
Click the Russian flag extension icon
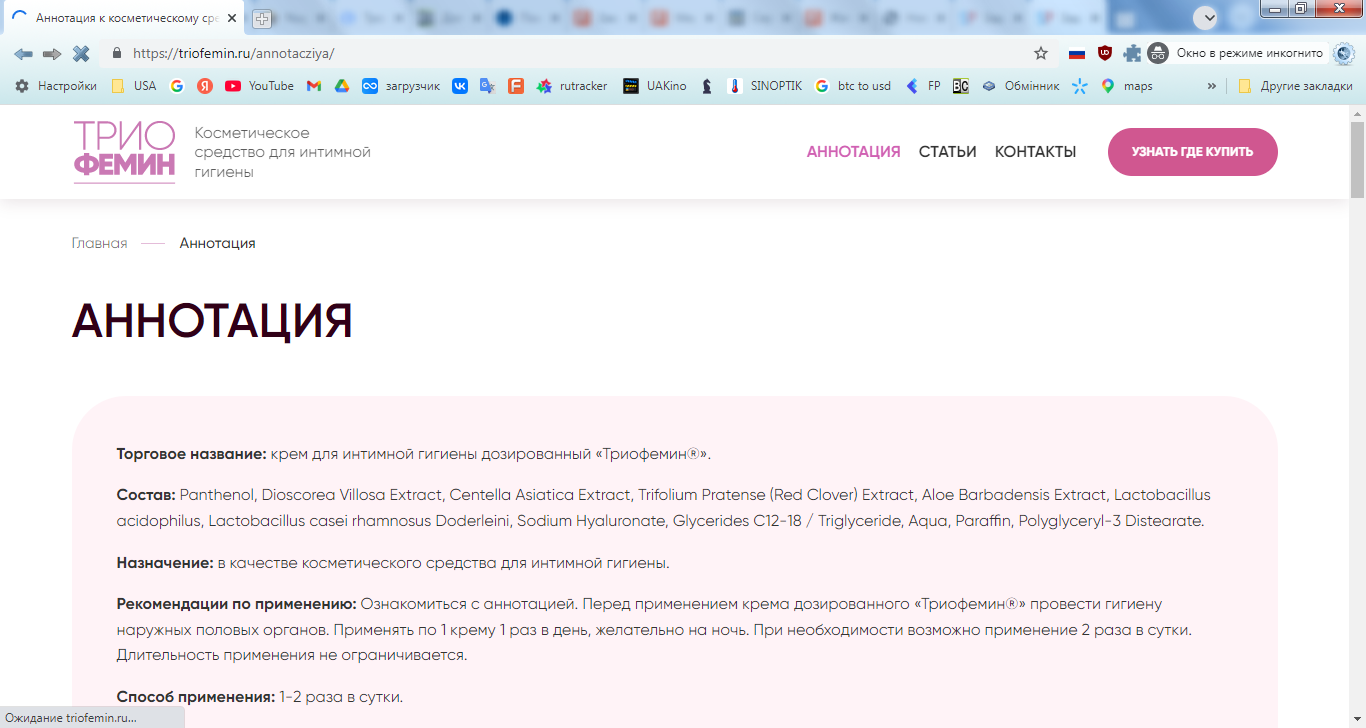point(1077,54)
